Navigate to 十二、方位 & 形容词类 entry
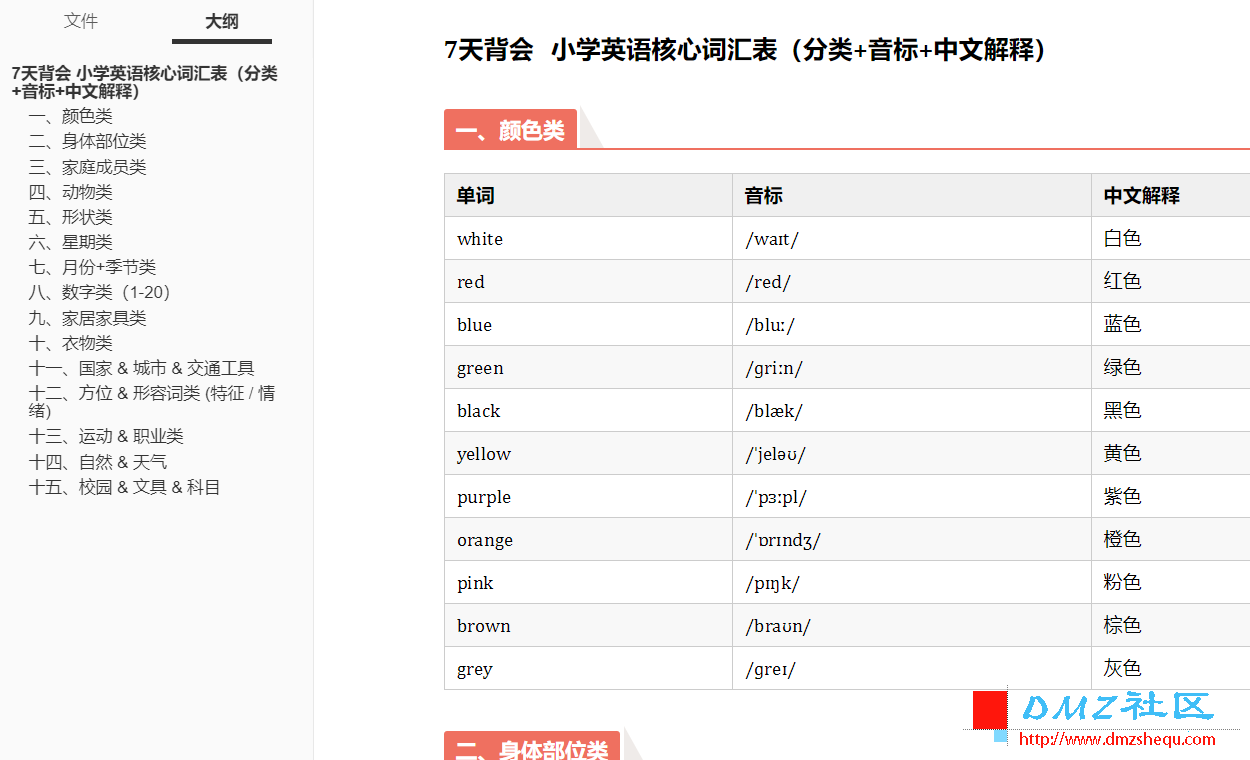The image size is (1250, 760). point(151,401)
